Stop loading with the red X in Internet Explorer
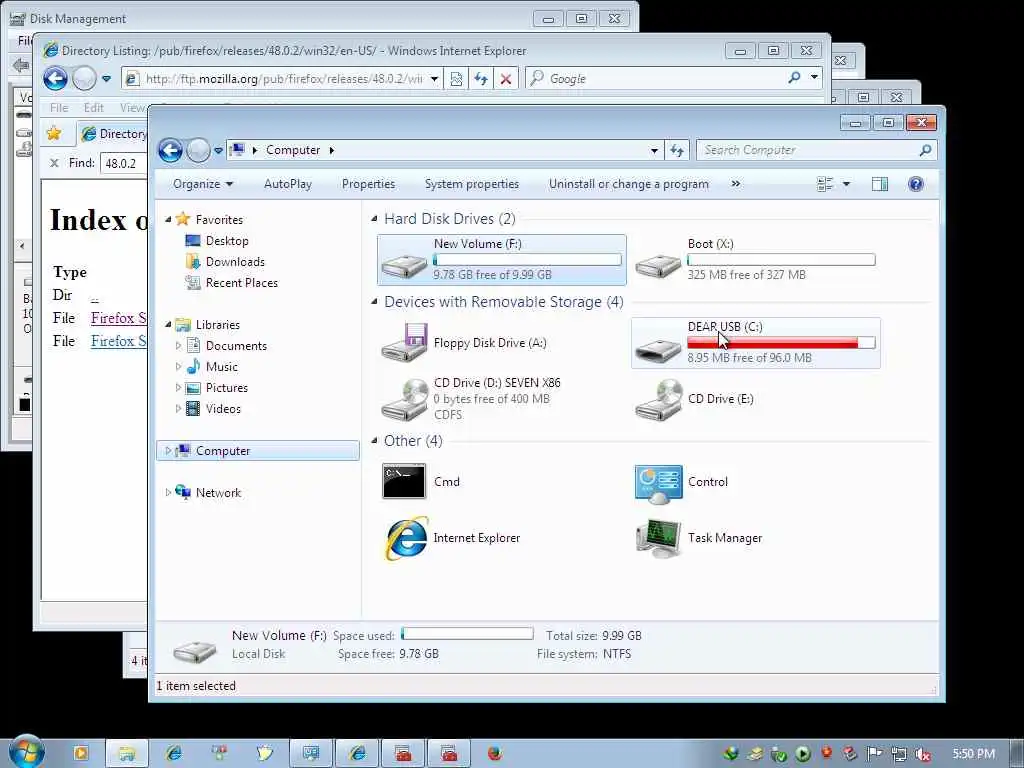 [505, 79]
